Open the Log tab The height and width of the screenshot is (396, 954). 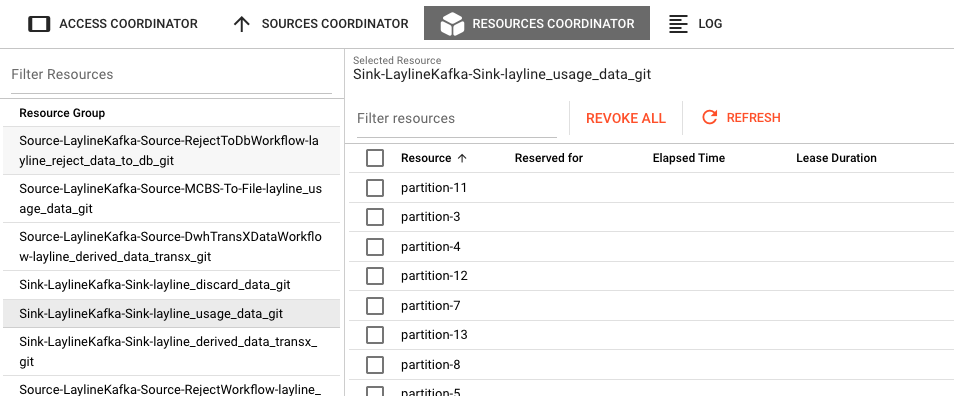tap(695, 24)
